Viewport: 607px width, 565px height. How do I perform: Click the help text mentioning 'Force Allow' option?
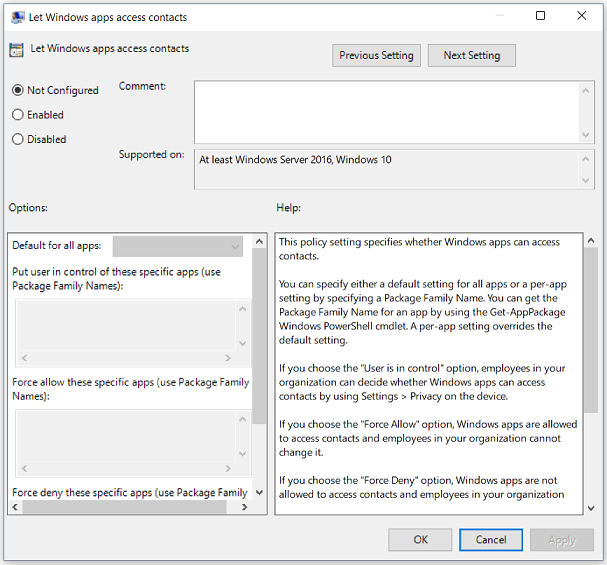[x=428, y=438]
